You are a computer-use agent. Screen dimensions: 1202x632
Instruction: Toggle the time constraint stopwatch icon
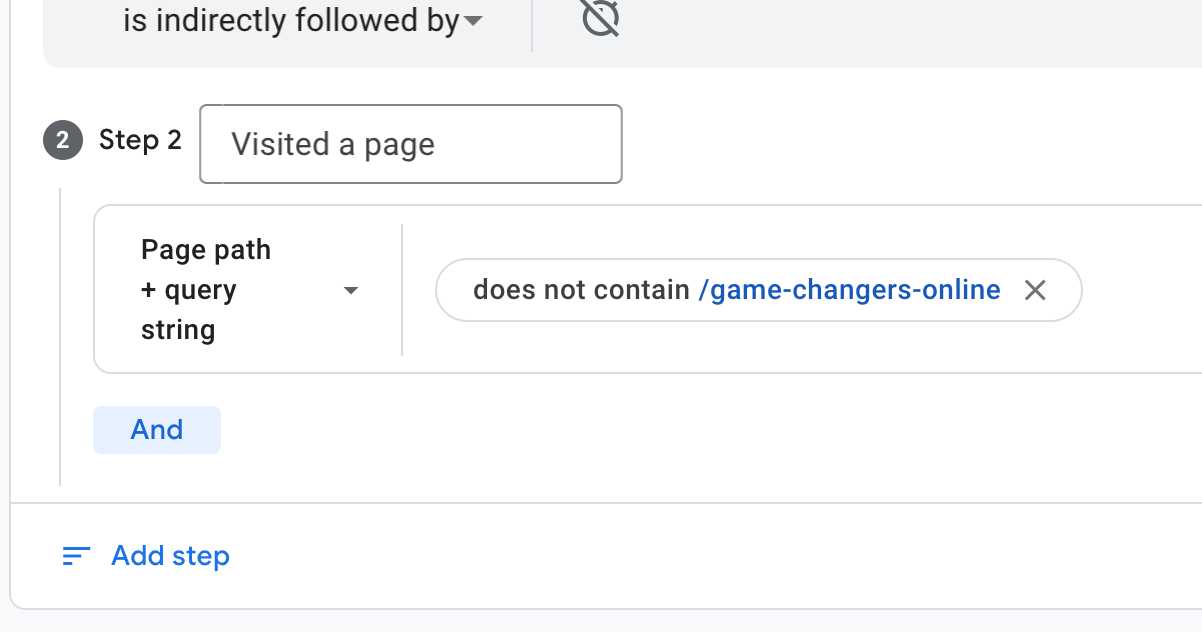point(600,19)
